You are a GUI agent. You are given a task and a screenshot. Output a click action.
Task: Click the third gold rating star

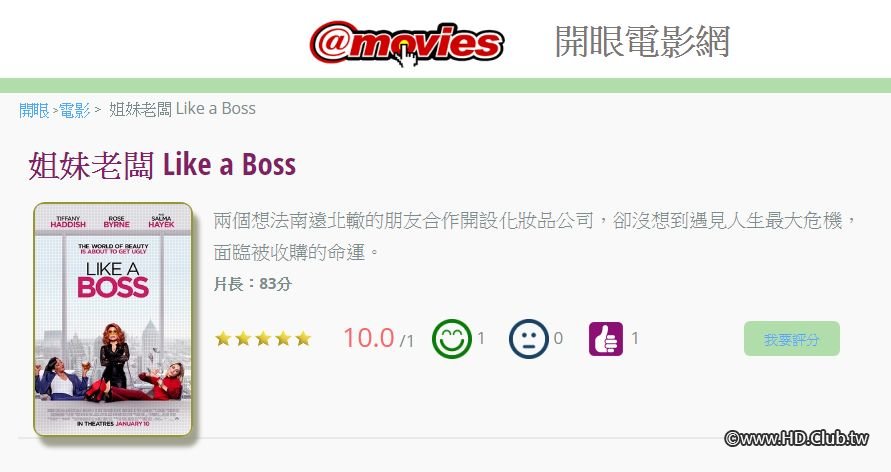tap(263, 339)
